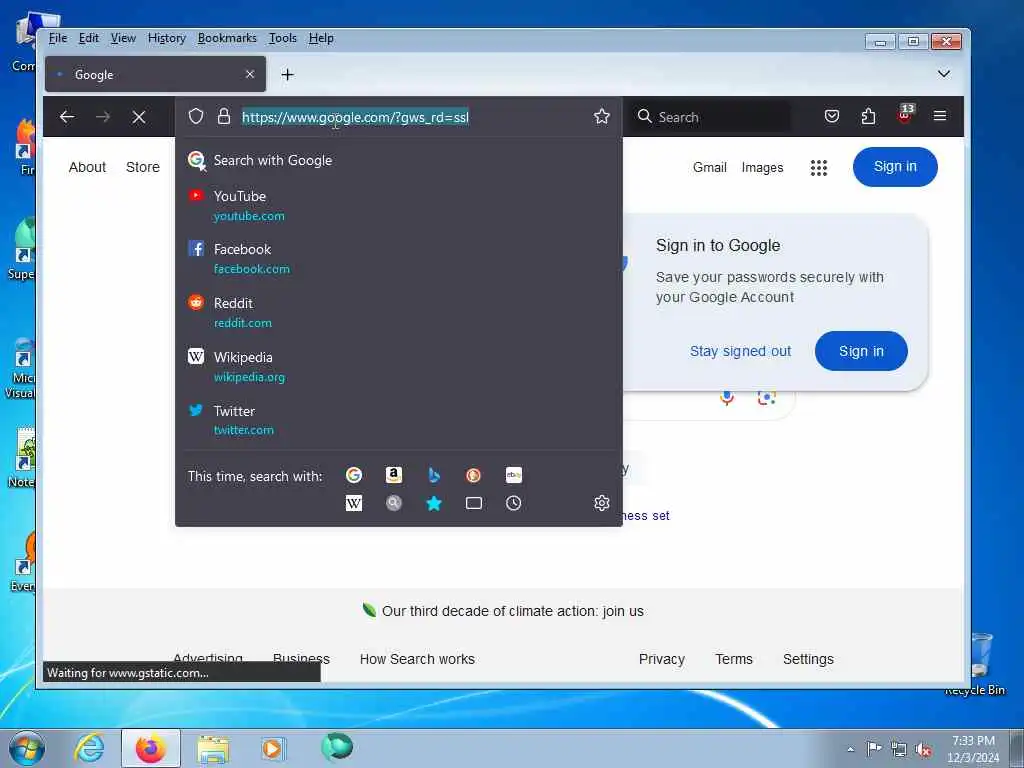Image resolution: width=1024 pixels, height=768 pixels.
Task: Select the 'Search with Google' suggestion
Action: [398, 160]
